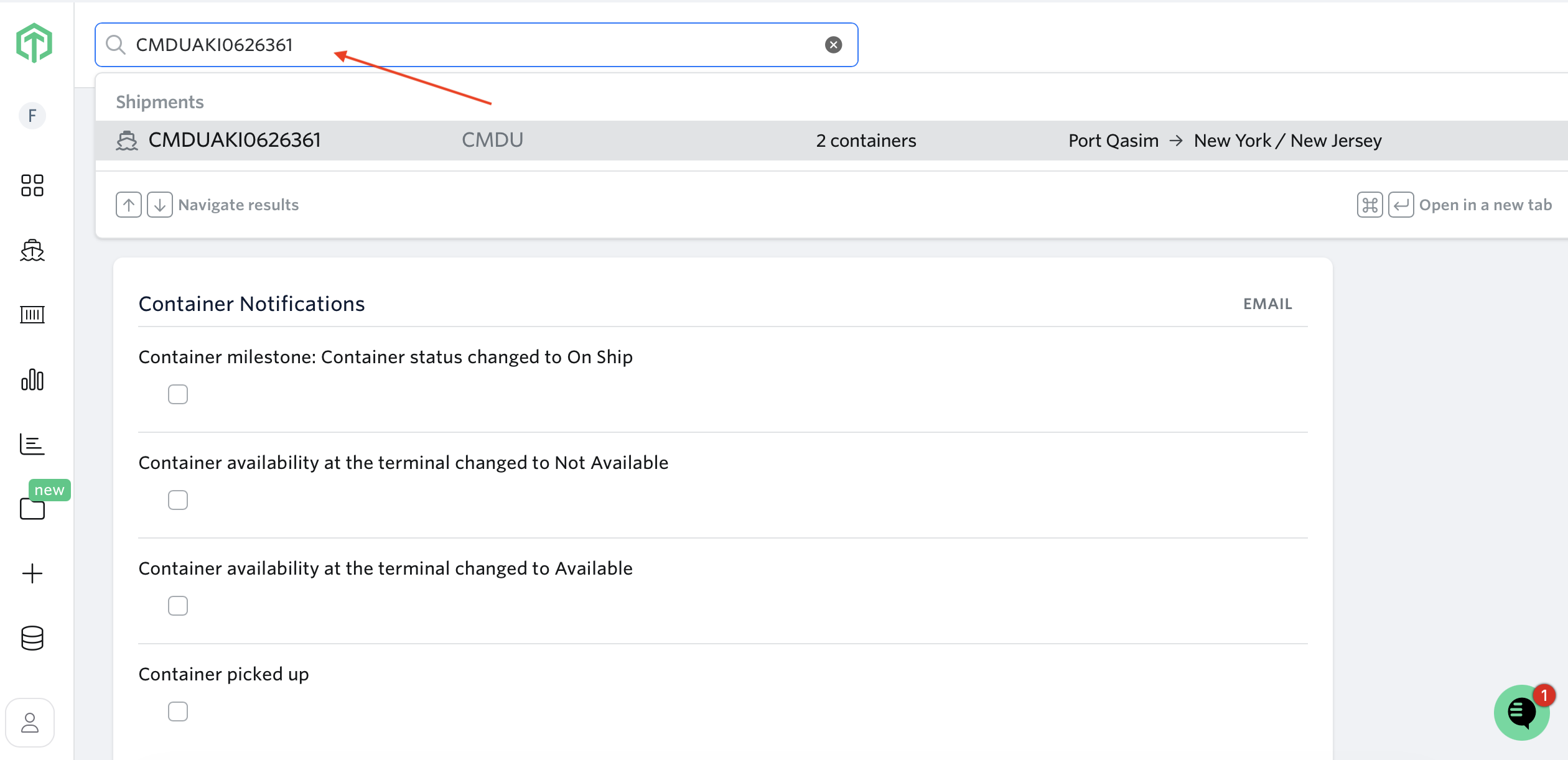Toggle the Container picked up checkbox
The image size is (1568, 760).
pyautogui.click(x=178, y=711)
